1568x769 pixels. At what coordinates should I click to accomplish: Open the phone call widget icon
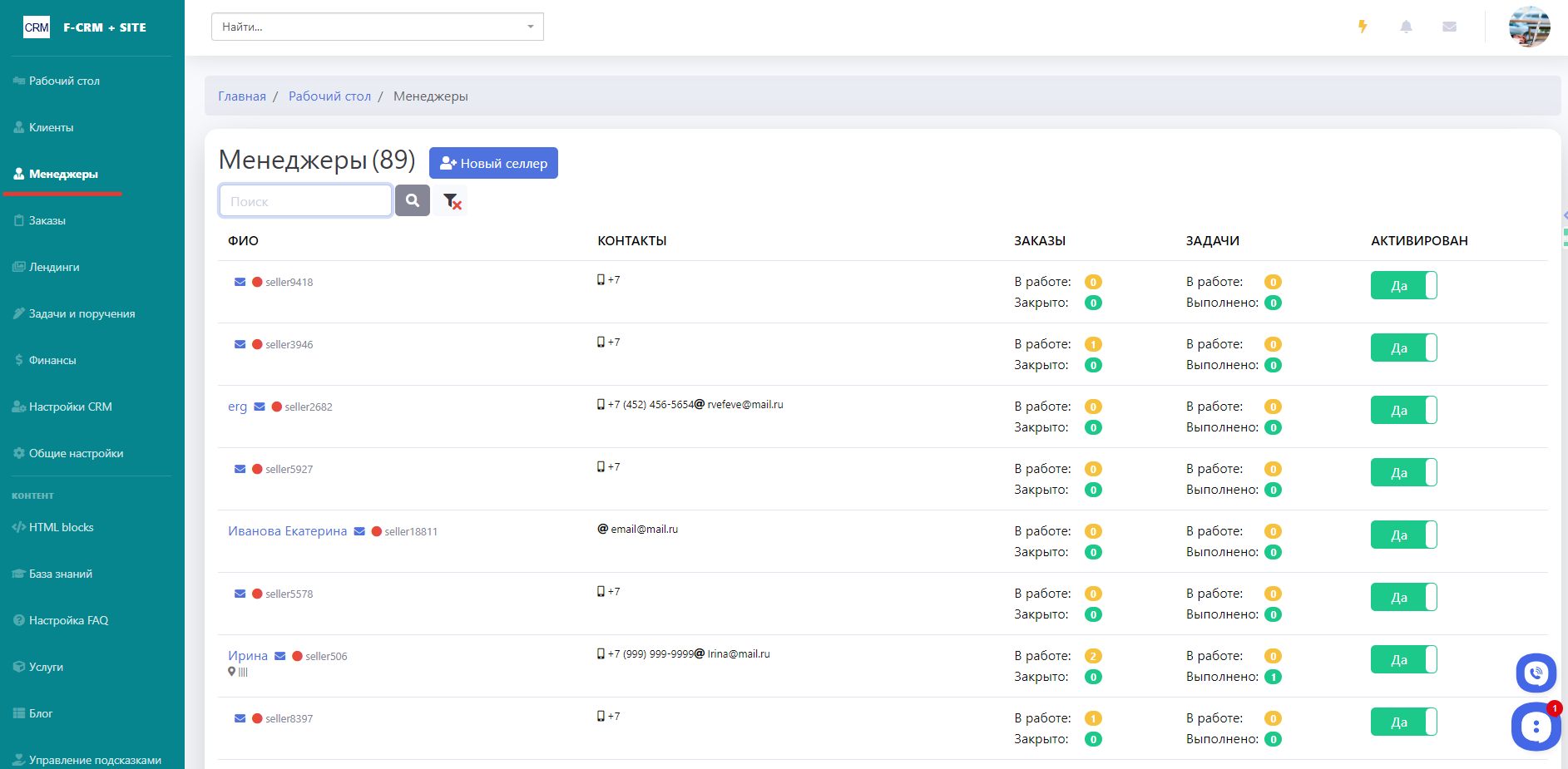click(1536, 673)
